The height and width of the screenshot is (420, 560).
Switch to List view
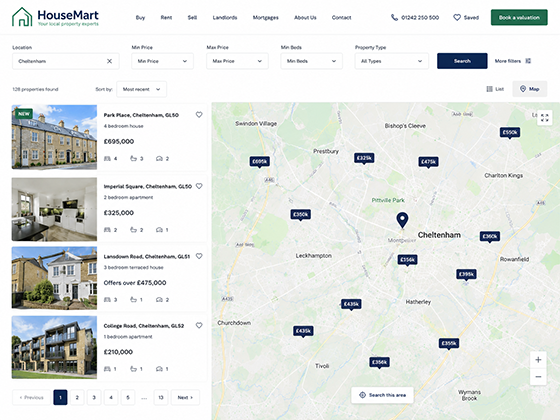495,89
